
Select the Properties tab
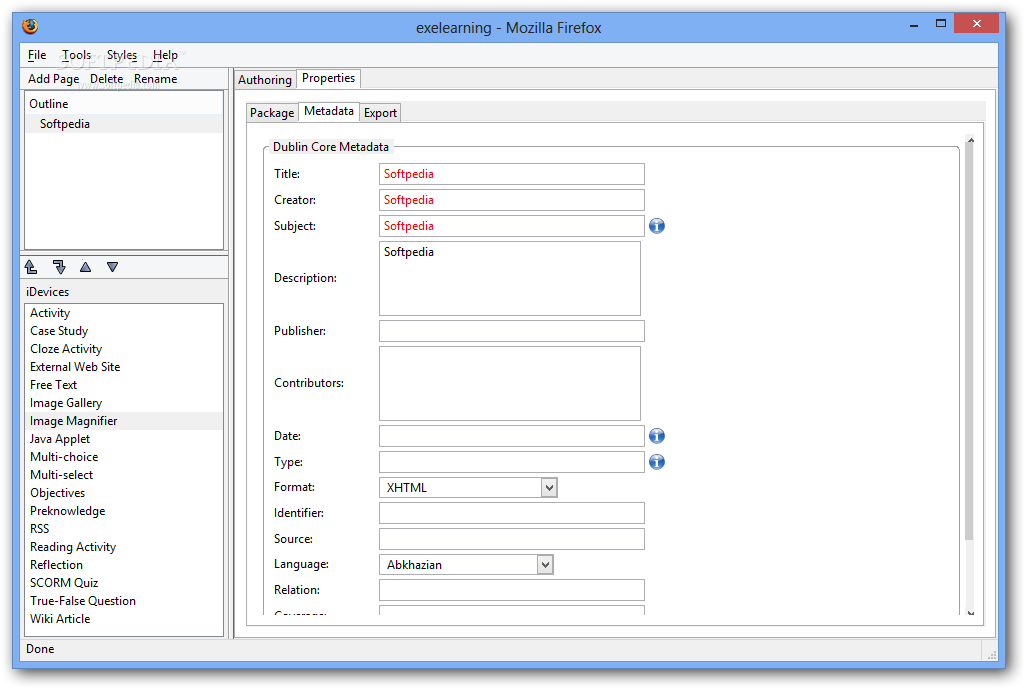(x=328, y=78)
